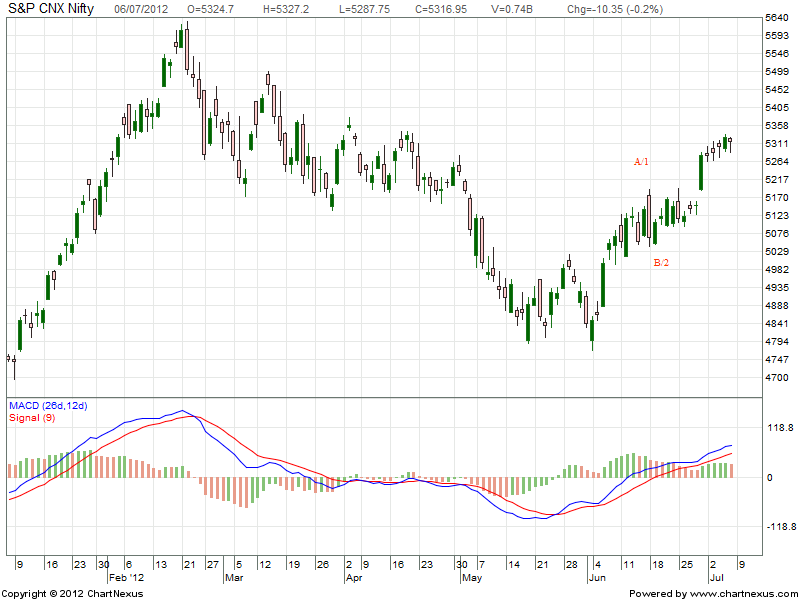The width and height of the screenshot is (800, 600).
Task: Click the 4935 price axis label
Action: tap(778, 288)
